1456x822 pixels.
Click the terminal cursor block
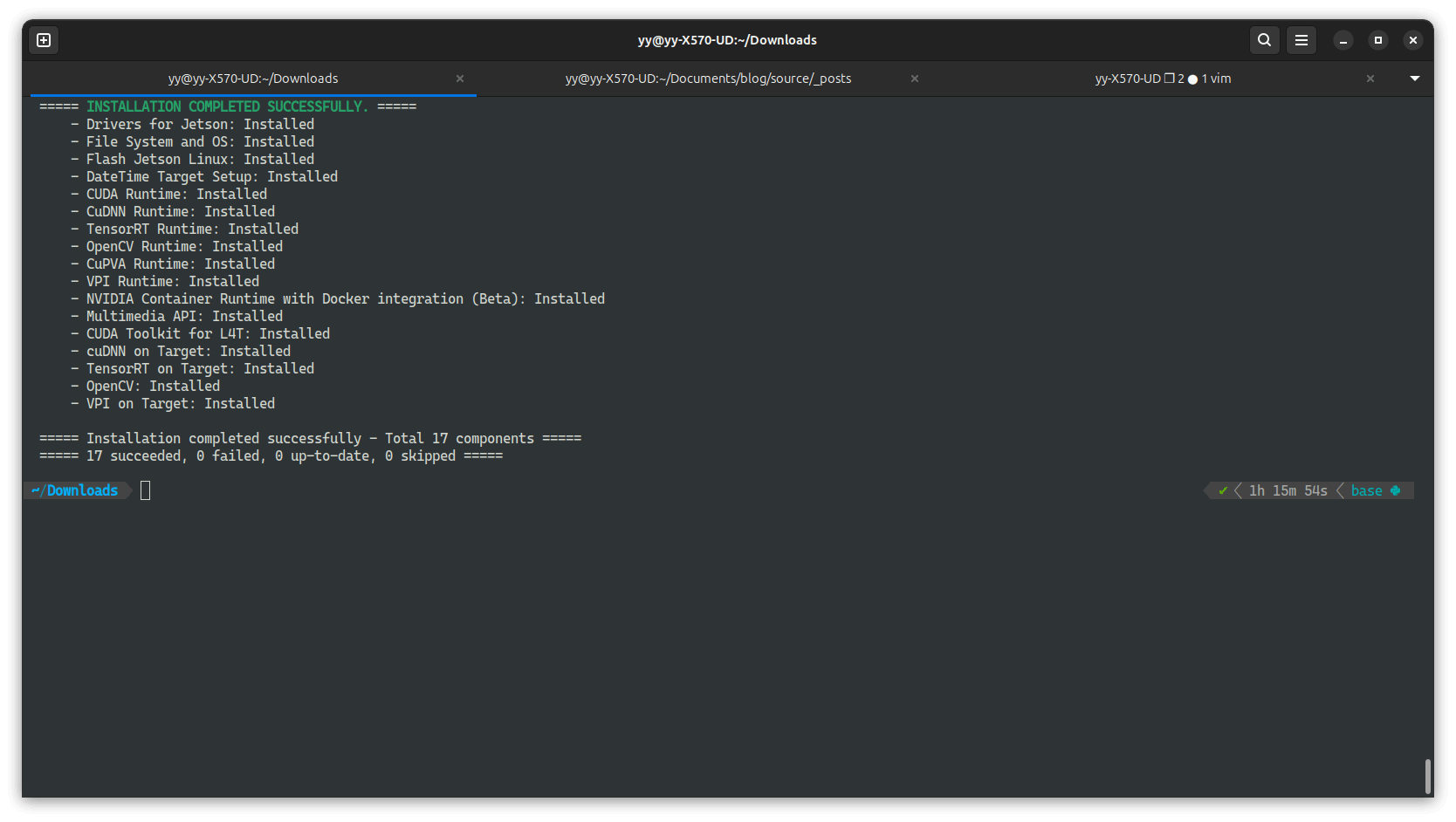point(146,490)
